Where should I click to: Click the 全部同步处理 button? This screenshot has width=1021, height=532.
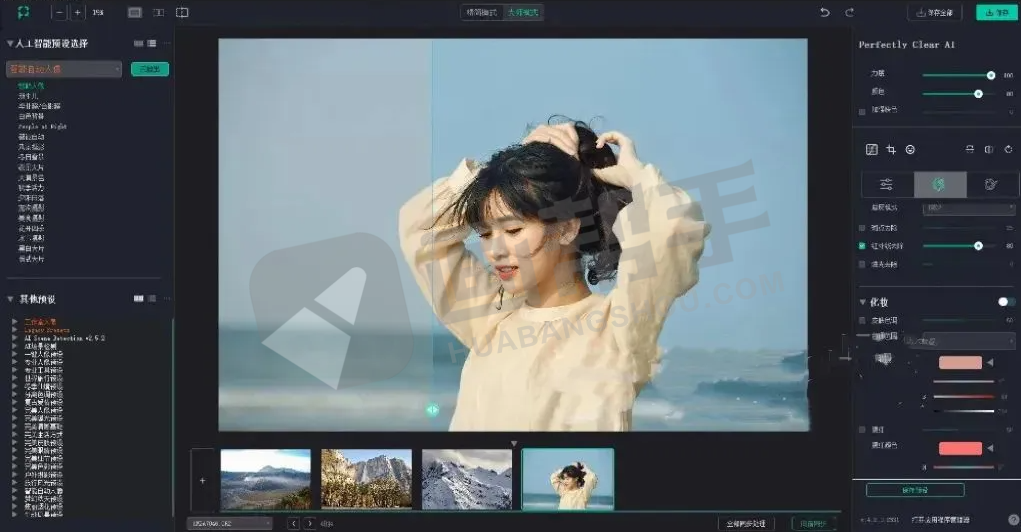[746, 524]
